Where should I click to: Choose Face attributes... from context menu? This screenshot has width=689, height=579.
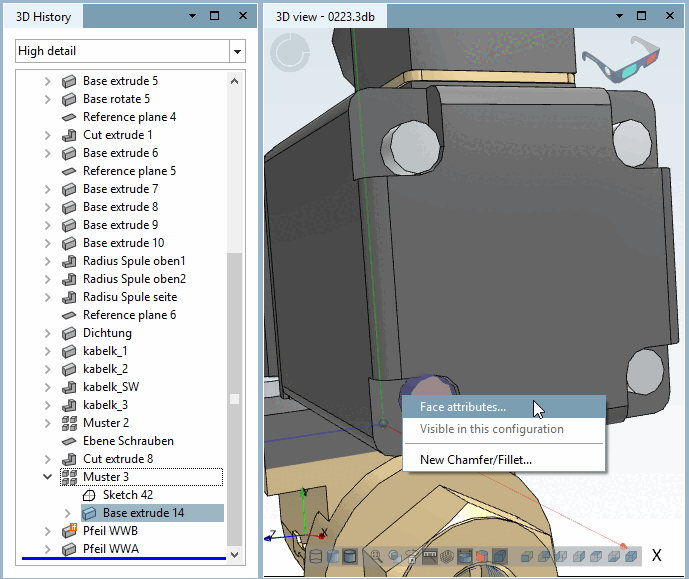pos(504,407)
